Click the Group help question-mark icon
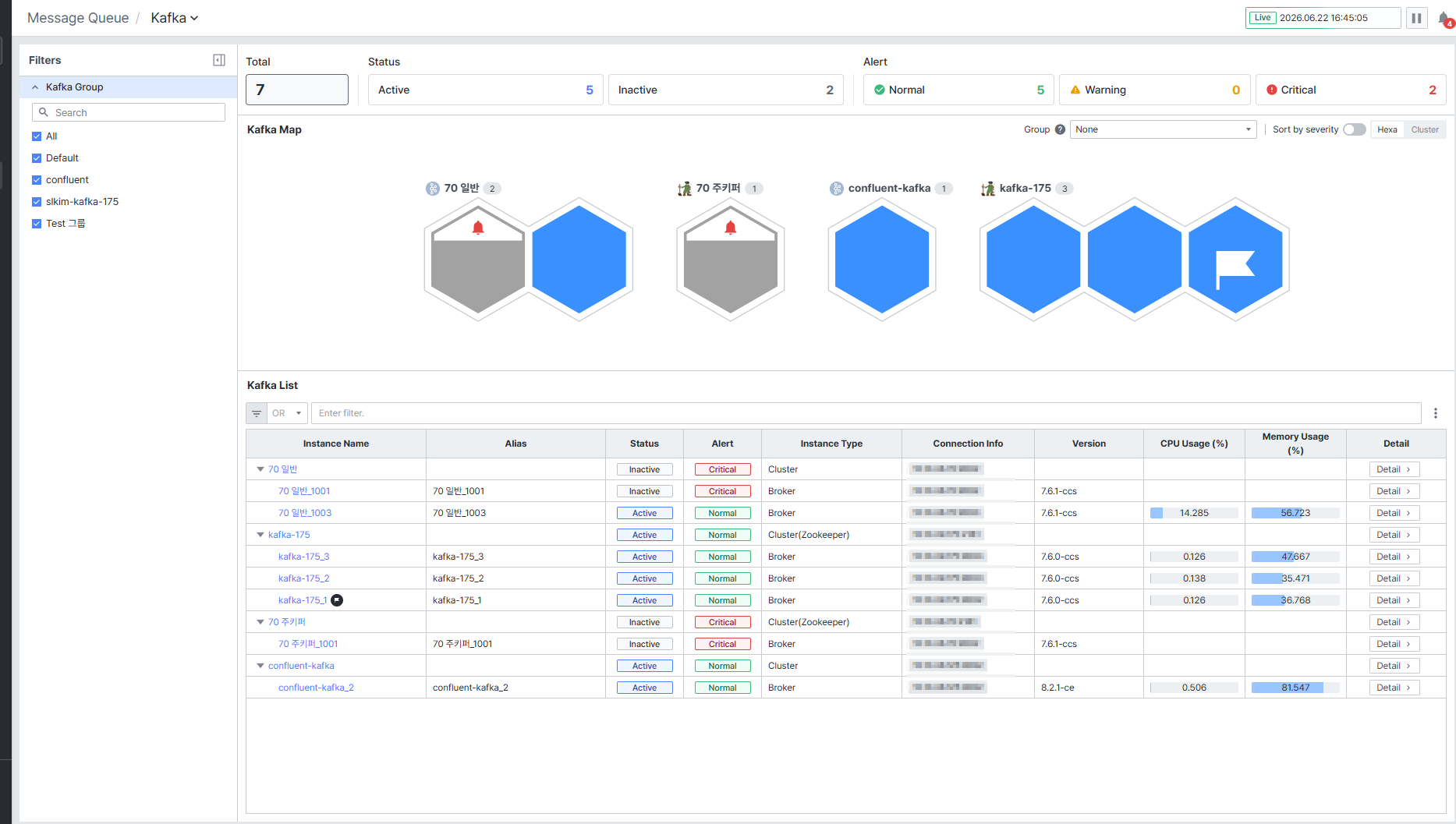1456x824 pixels. (x=1060, y=129)
